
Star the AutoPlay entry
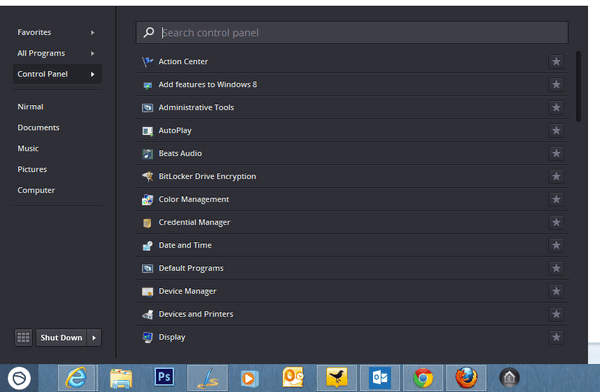pos(556,131)
